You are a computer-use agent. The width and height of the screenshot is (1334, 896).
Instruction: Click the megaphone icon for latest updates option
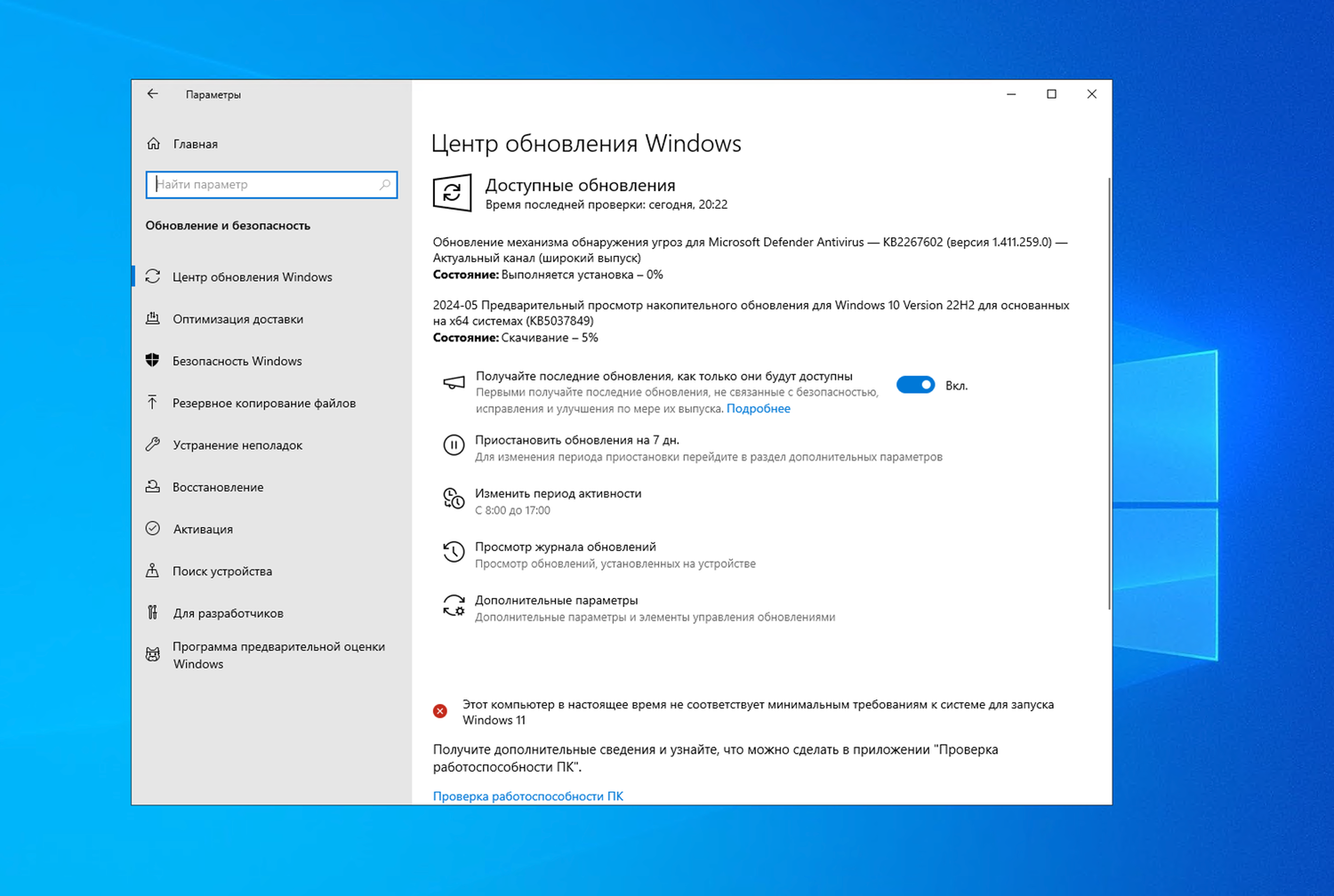point(454,383)
